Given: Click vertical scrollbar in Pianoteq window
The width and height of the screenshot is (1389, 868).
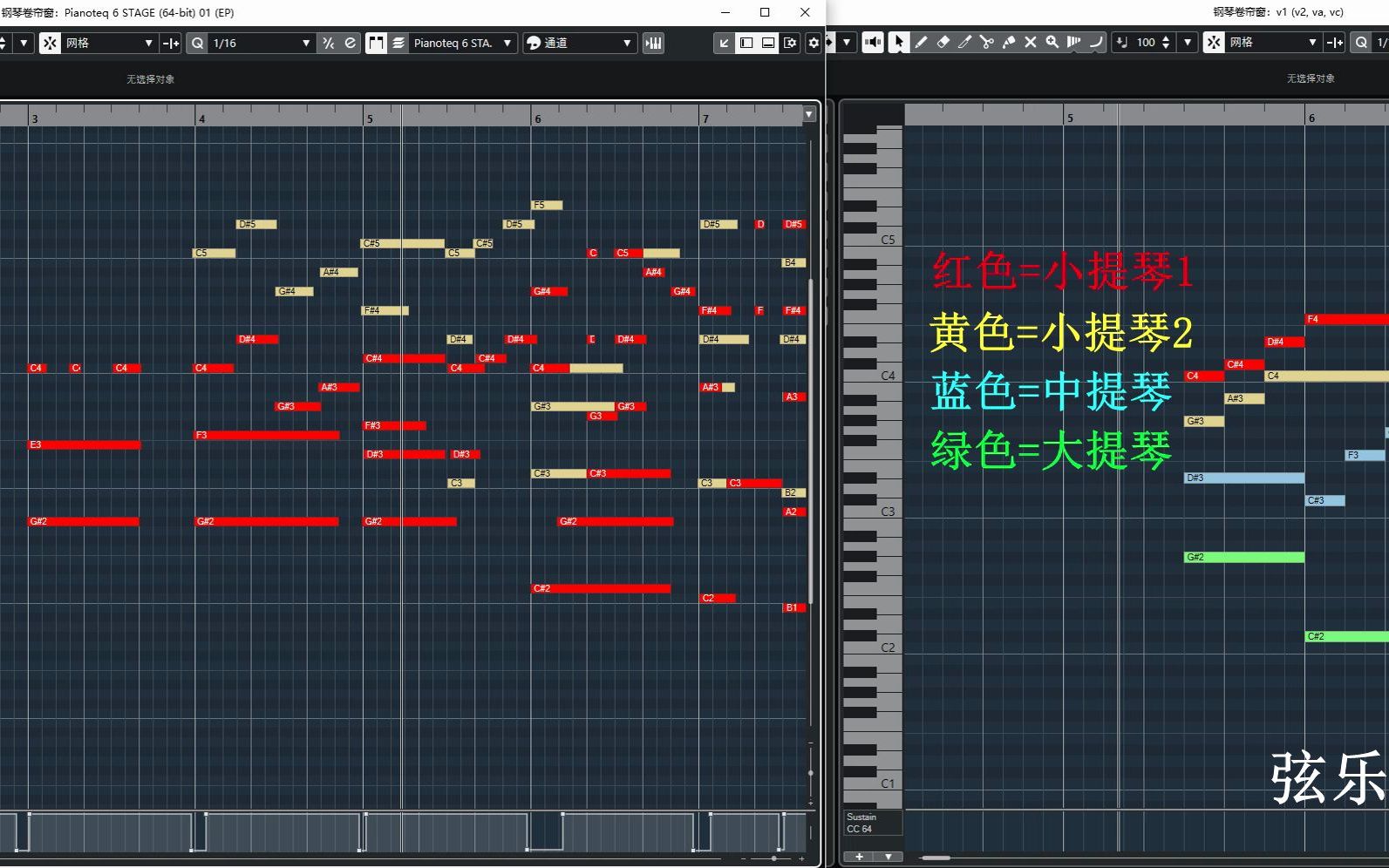Looking at the screenshot, I should pos(810,439).
